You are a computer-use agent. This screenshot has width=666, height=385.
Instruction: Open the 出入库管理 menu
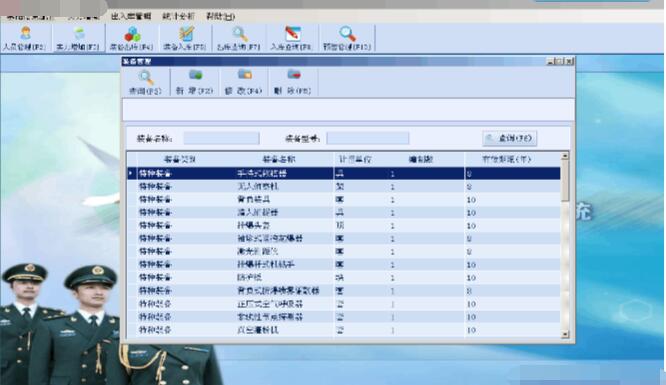[x=131, y=16]
